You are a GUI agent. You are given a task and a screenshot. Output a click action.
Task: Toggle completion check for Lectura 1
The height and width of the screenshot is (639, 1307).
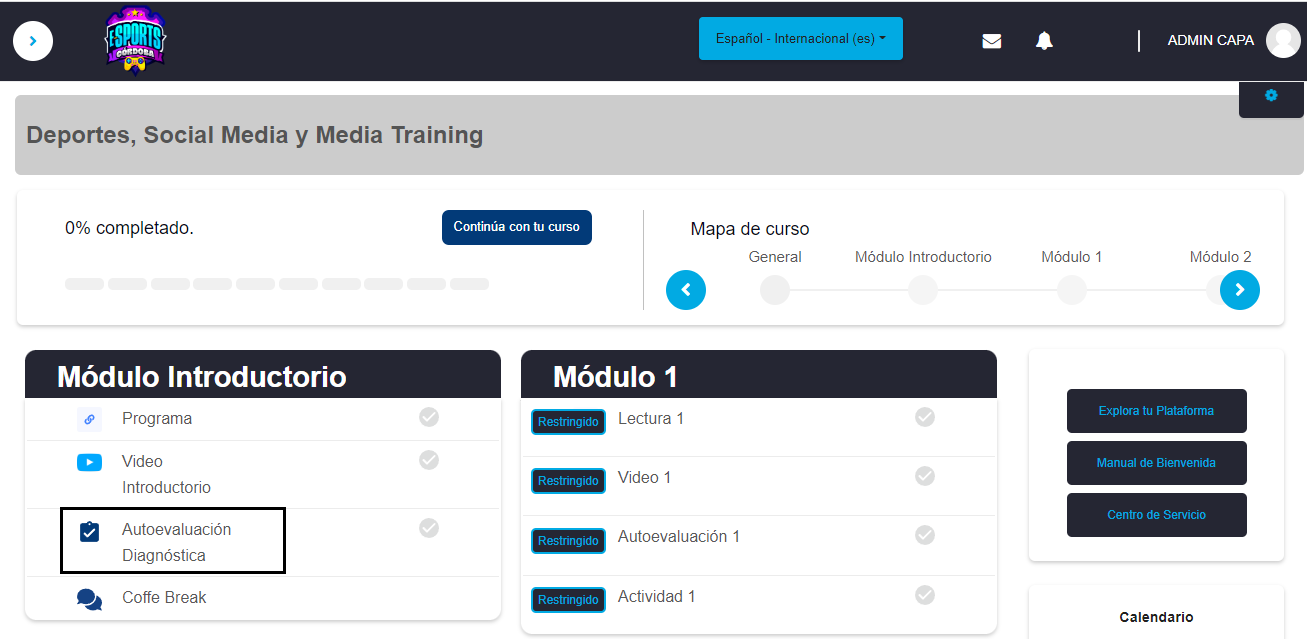click(x=925, y=417)
